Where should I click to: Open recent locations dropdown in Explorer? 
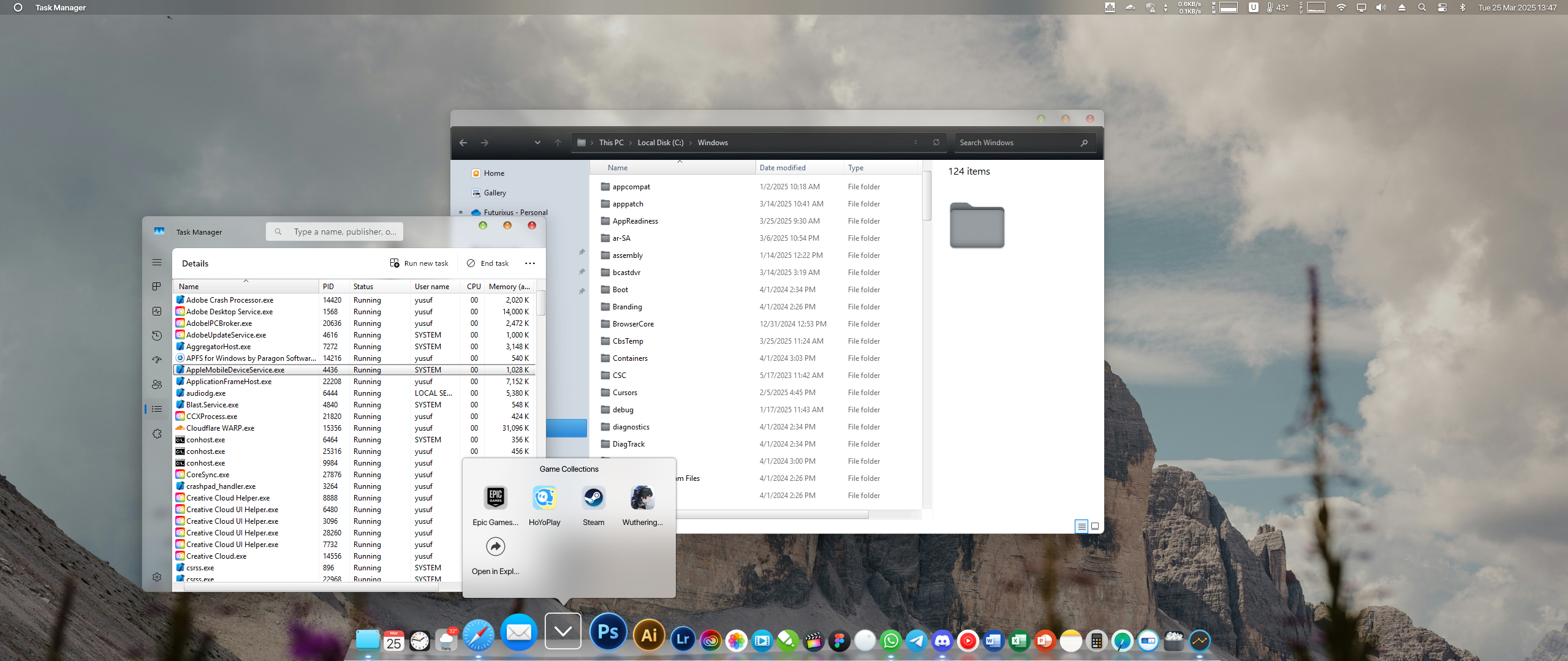537,143
